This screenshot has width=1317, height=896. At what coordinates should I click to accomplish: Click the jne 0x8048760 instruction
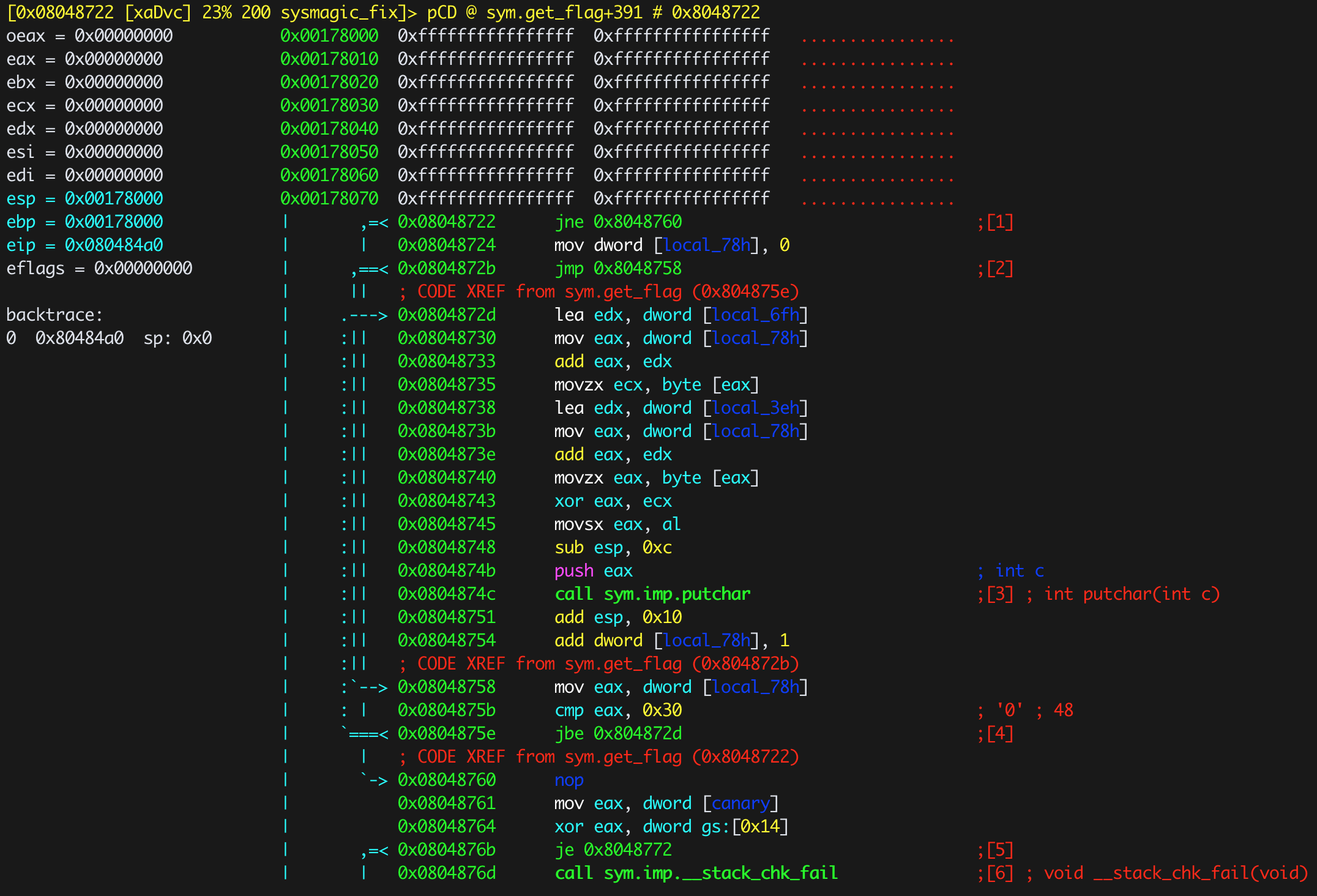pyautogui.click(x=618, y=222)
